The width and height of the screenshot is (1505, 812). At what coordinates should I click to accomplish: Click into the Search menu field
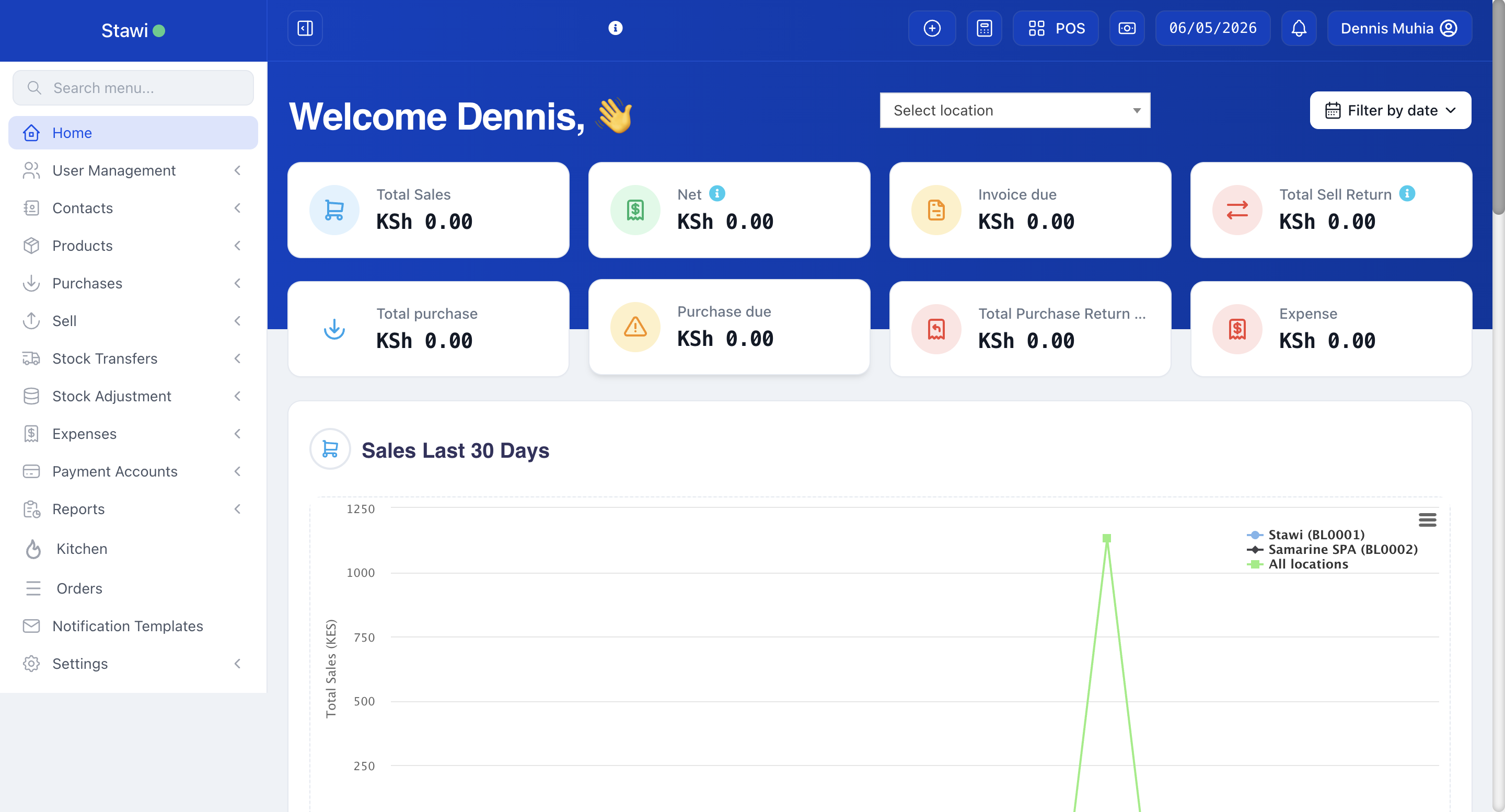click(x=133, y=88)
